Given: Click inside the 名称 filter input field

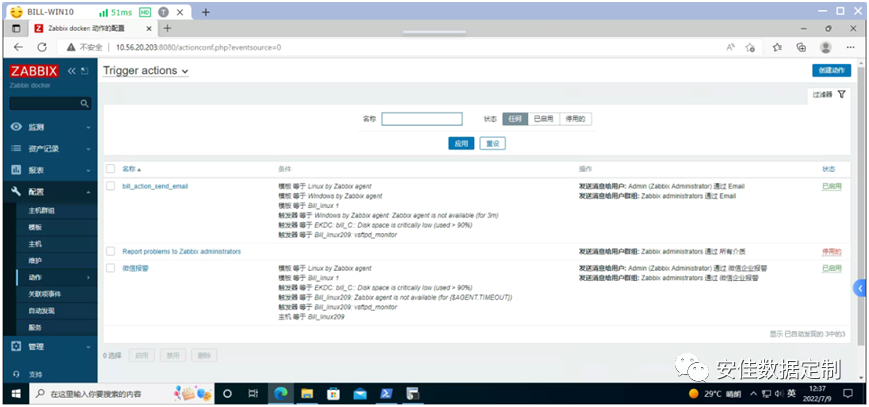Looking at the screenshot, I should (422, 119).
